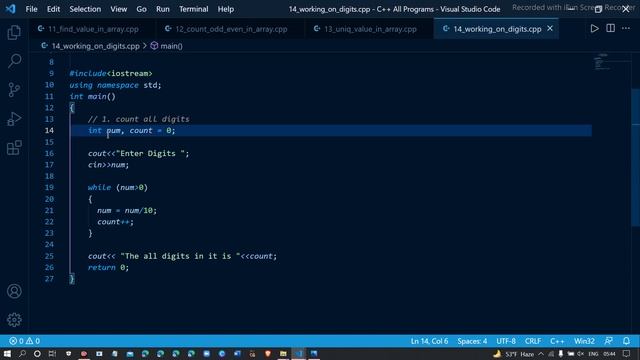Open the View menu
The width and height of the screenshot is (640, 360).
[118, 9]
